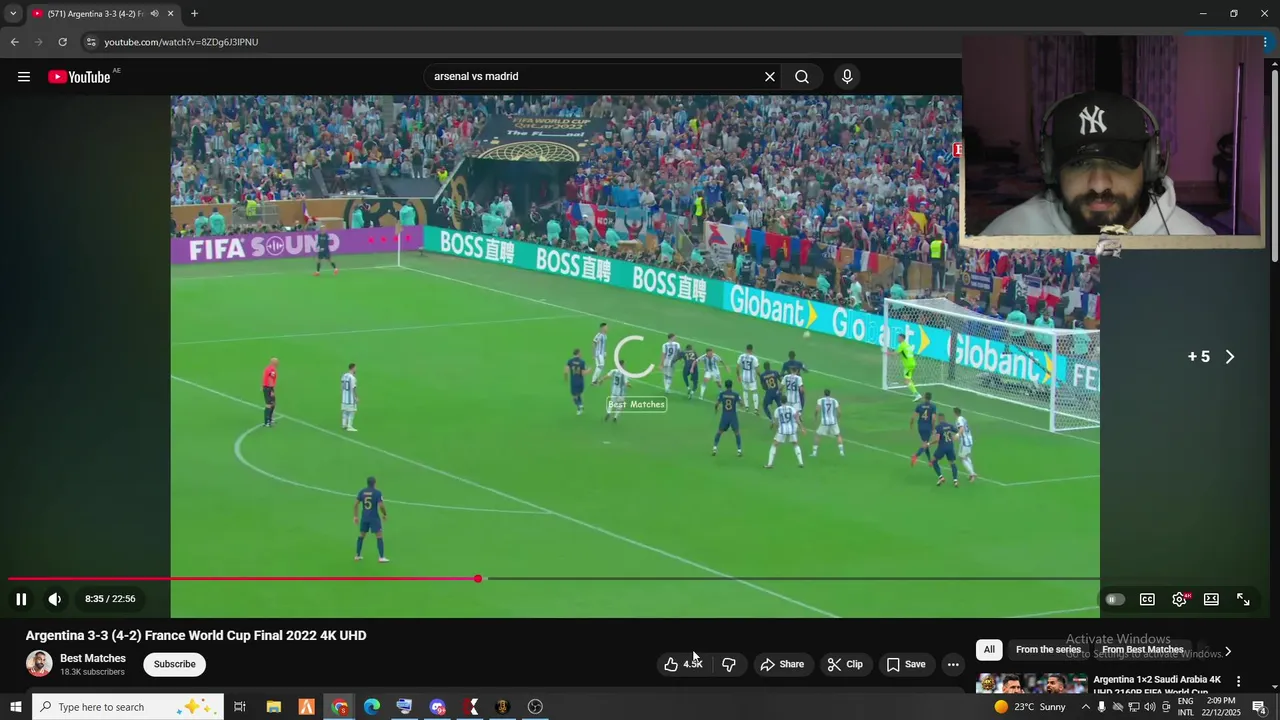Close the Argentina 3-3 France tab

[170, 14]
